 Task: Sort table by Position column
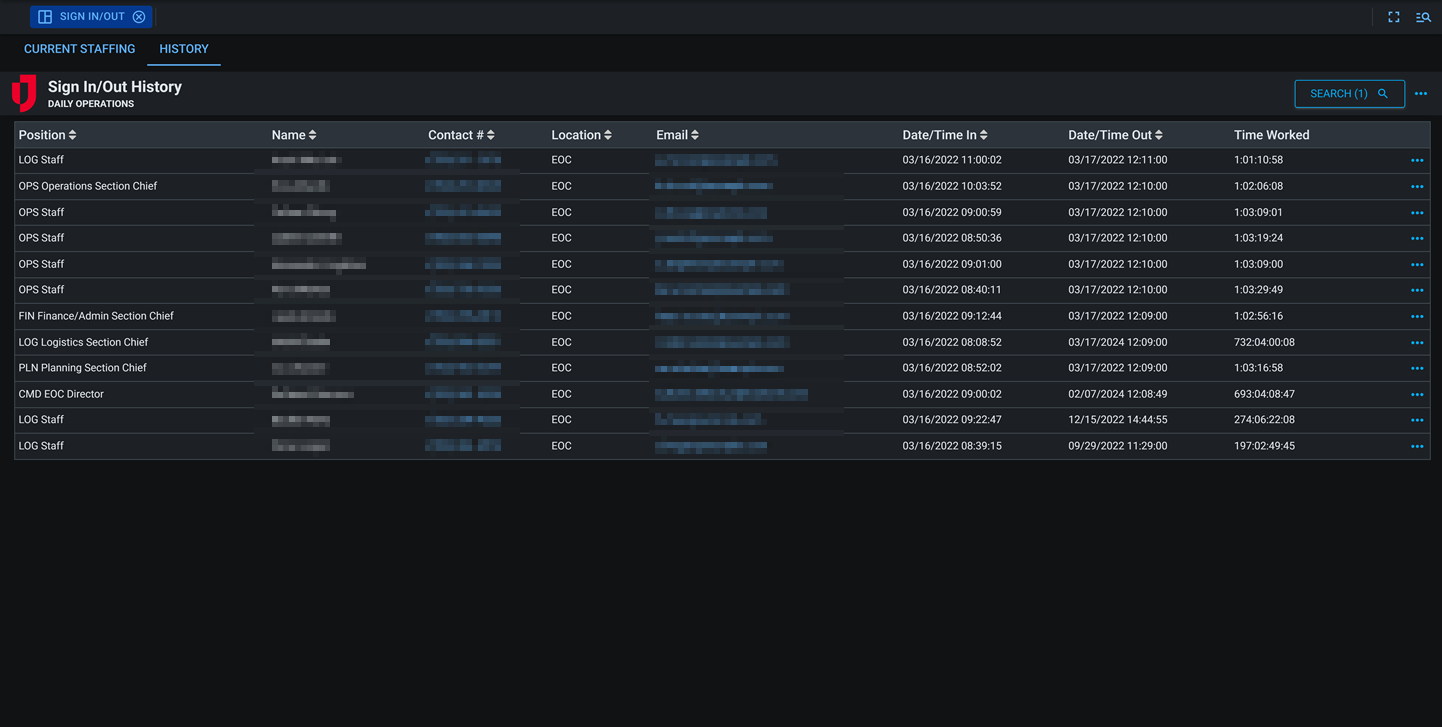click(x=47, y=135)
